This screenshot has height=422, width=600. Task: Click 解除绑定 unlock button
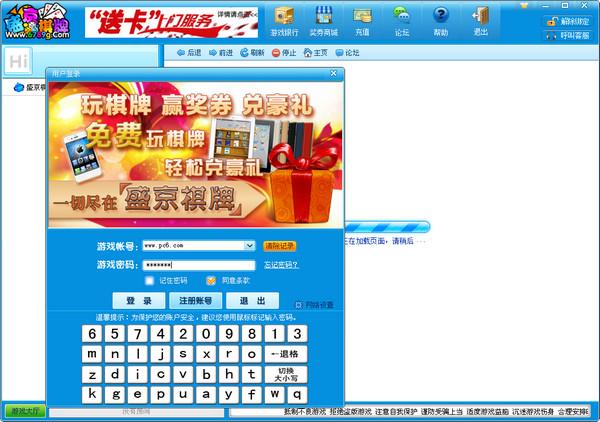pyautogui.click(x=568, y=21)
